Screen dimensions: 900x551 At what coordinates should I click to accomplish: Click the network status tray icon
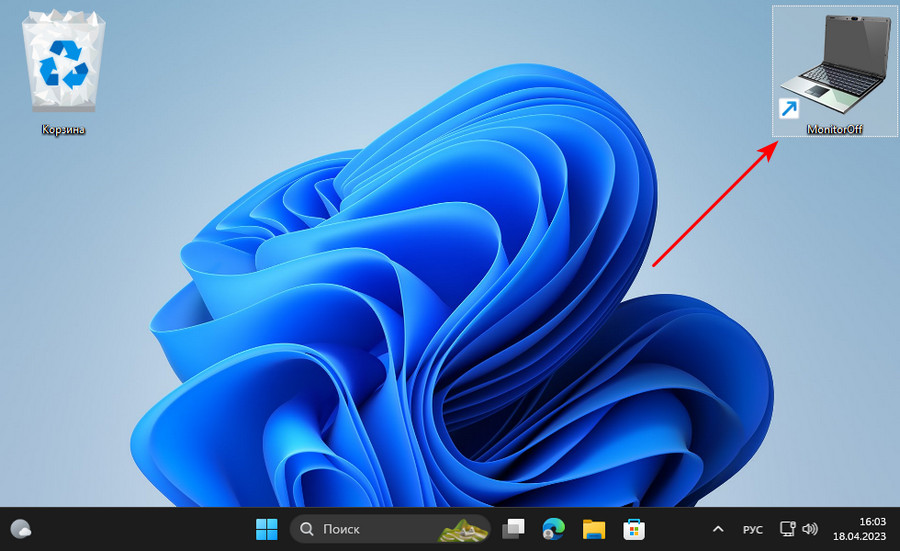tap(788, 528)
